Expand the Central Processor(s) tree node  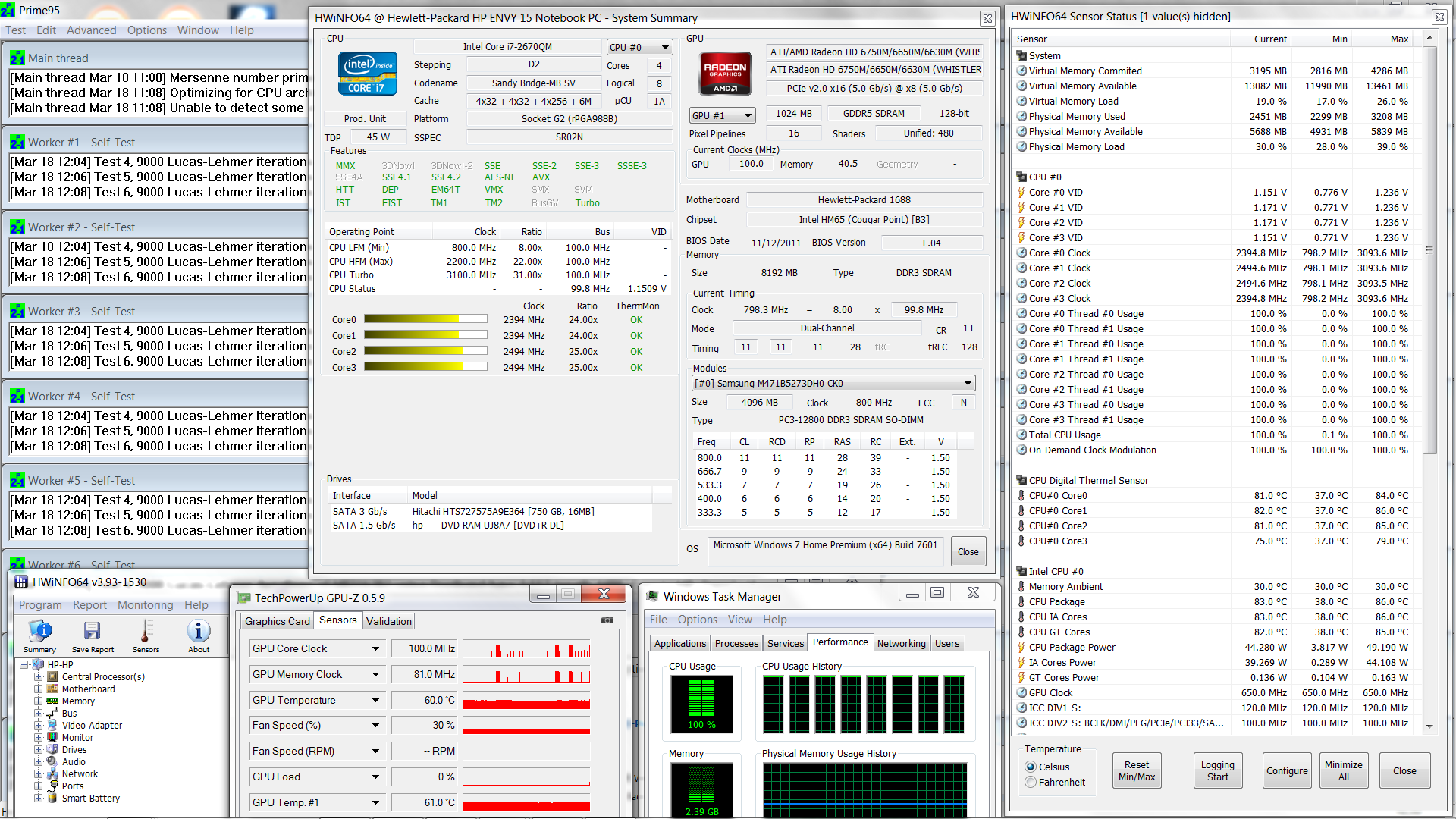[38, 677]
